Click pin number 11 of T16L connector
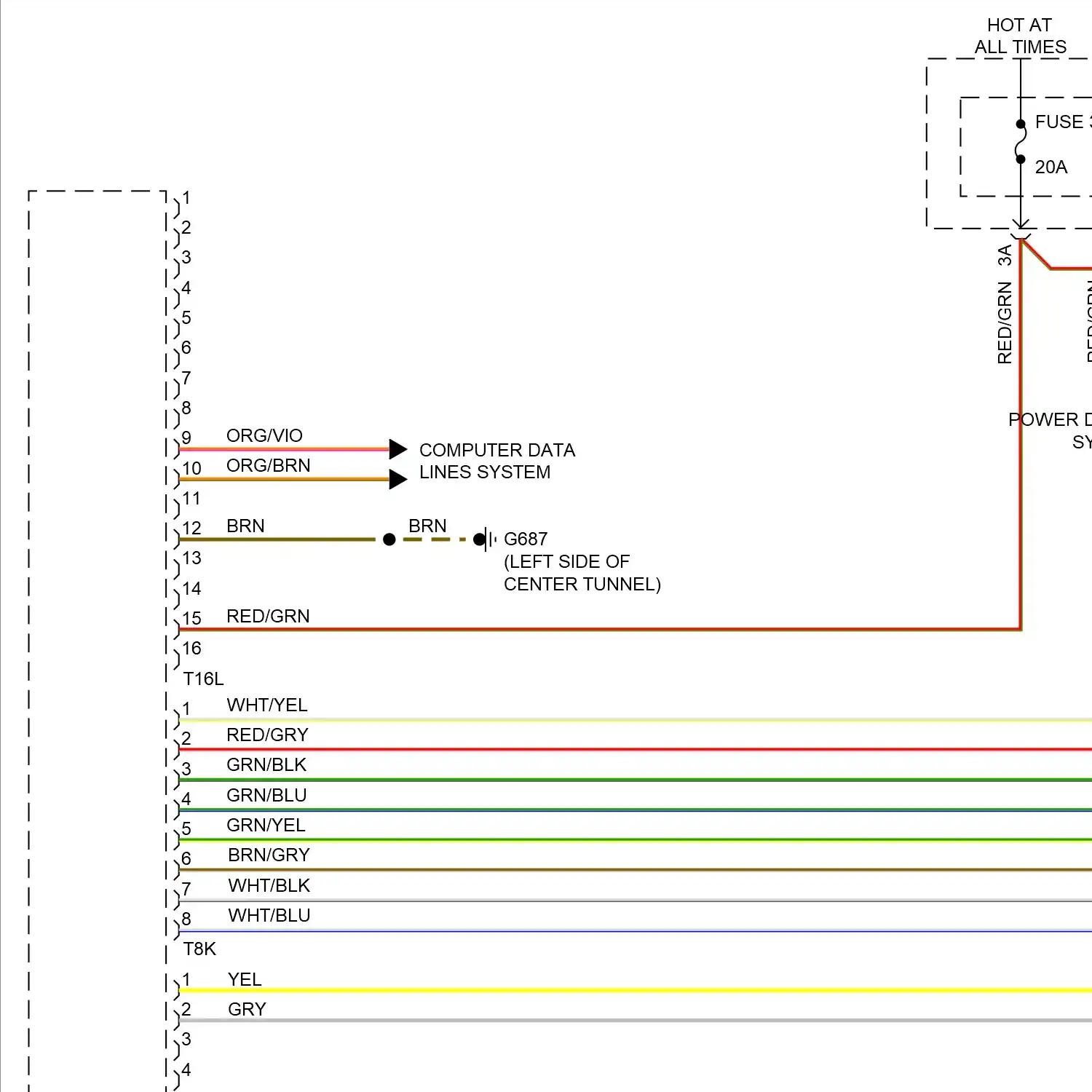This screenshot has width=1092, height=1092. coord(191,498)
